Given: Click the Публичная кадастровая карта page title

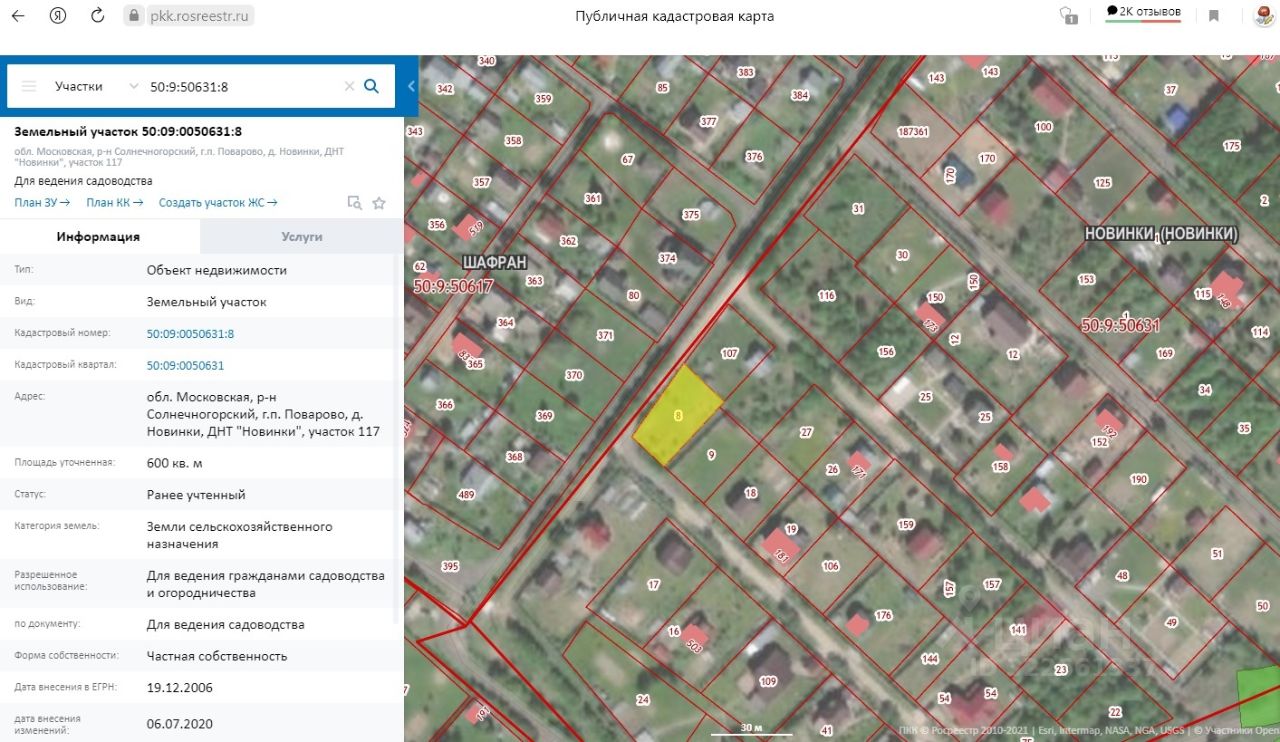Looking at the screenshot, I should click(x=675, y=16).
